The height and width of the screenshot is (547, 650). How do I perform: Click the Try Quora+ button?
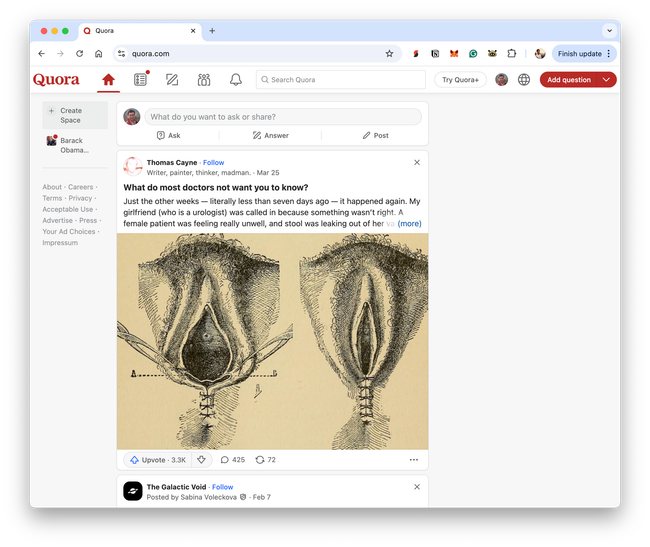pyautogui.click(x=460, y=80)
